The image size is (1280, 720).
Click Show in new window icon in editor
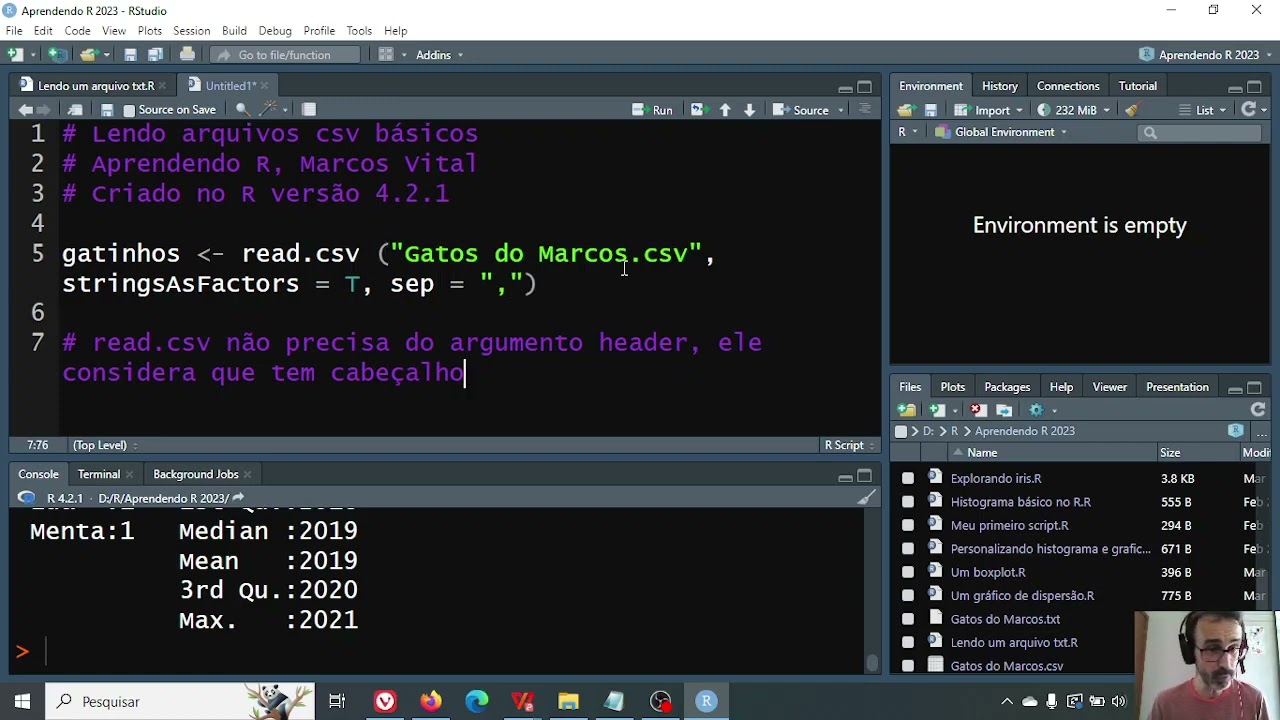(75, 110)
